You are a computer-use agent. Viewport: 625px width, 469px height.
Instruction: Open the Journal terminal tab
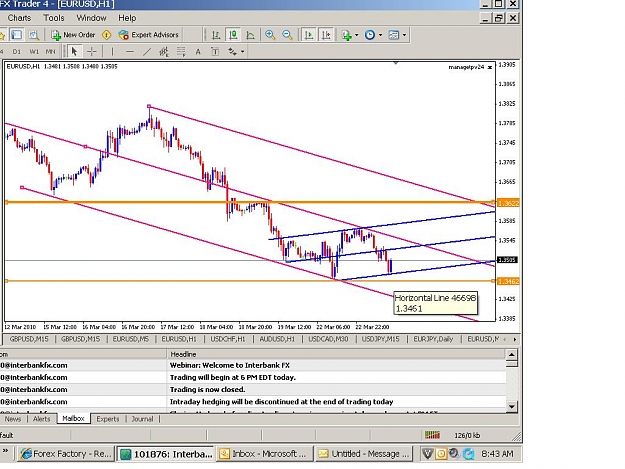(142, 419)
